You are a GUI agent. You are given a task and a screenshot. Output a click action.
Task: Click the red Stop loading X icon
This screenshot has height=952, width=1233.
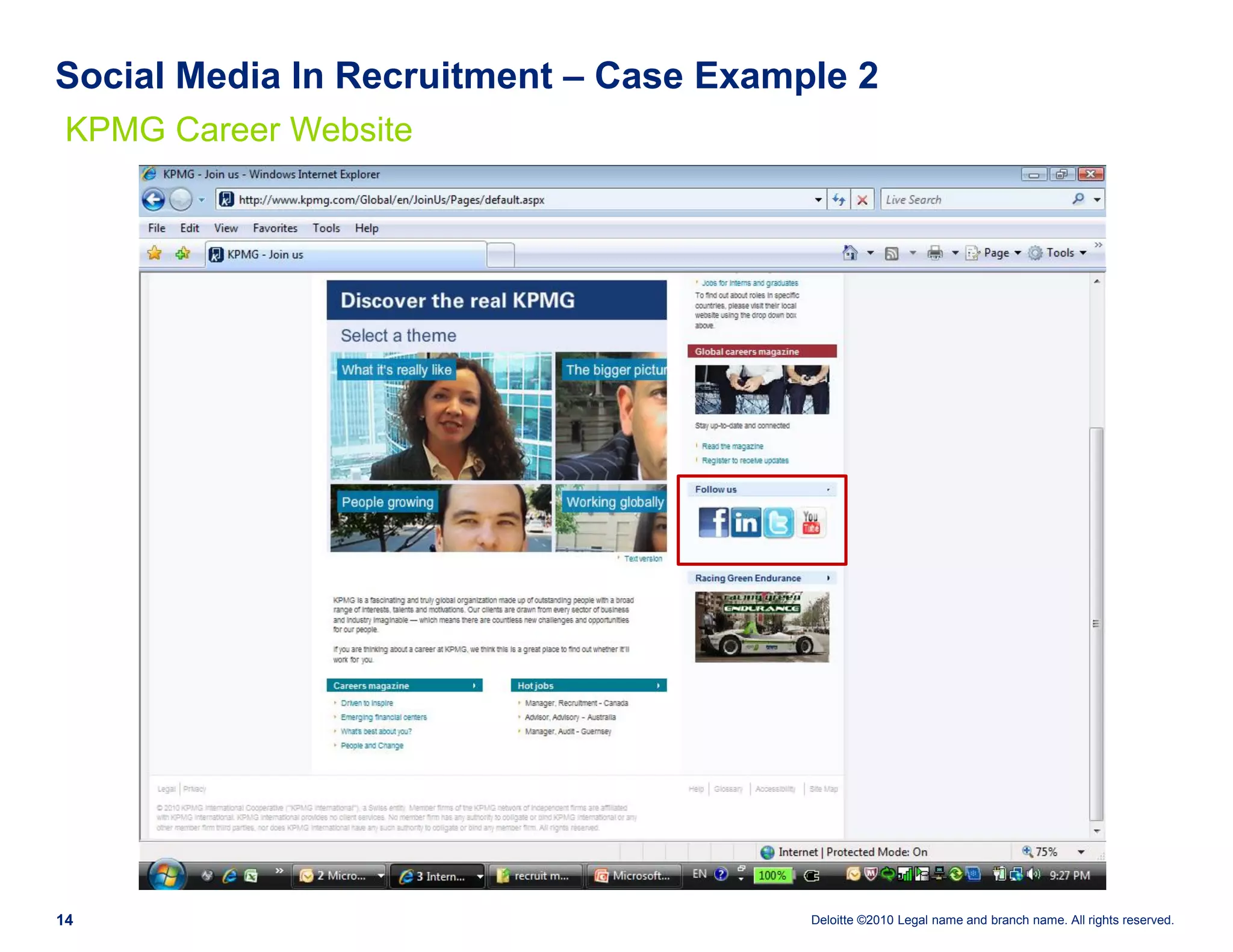pos(862,200)
